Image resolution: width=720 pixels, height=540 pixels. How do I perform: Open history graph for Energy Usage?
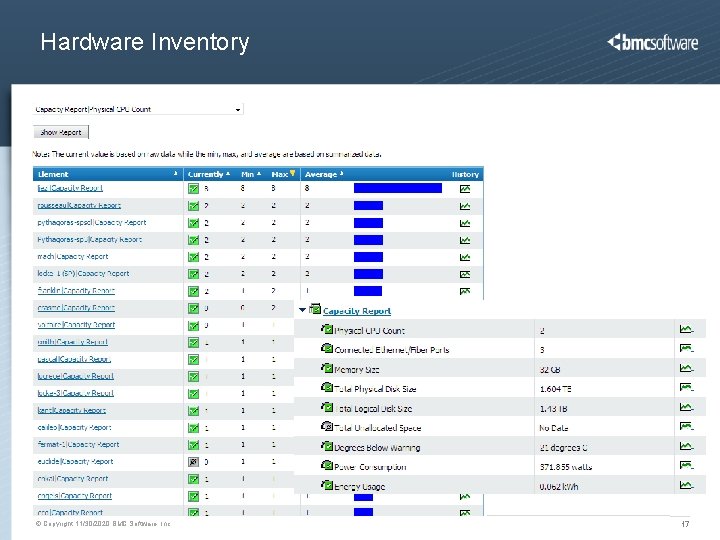pyautogui.click(x=686, y=485)
